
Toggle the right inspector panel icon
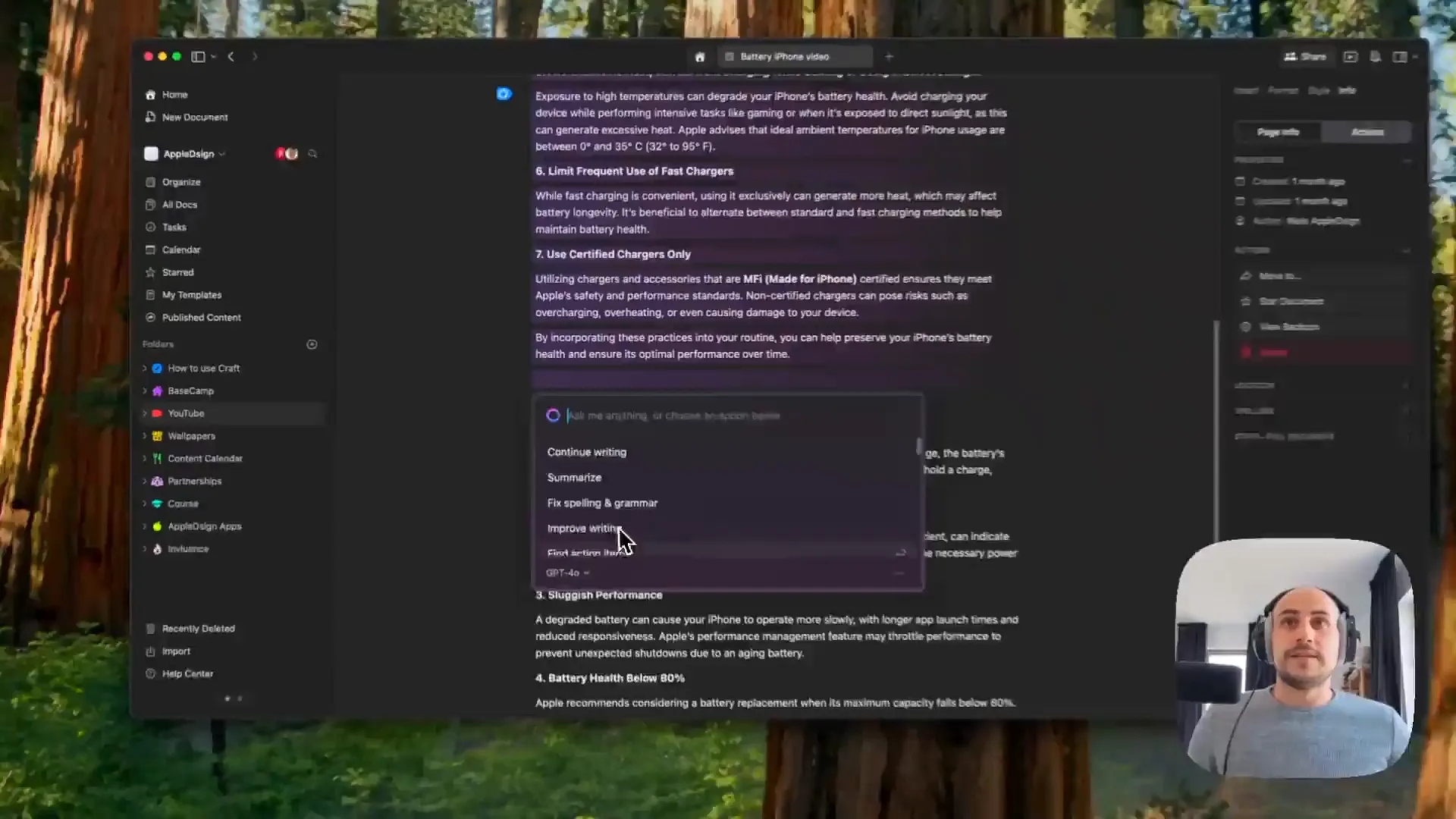pyautogui.click(x=1400, y=57)
